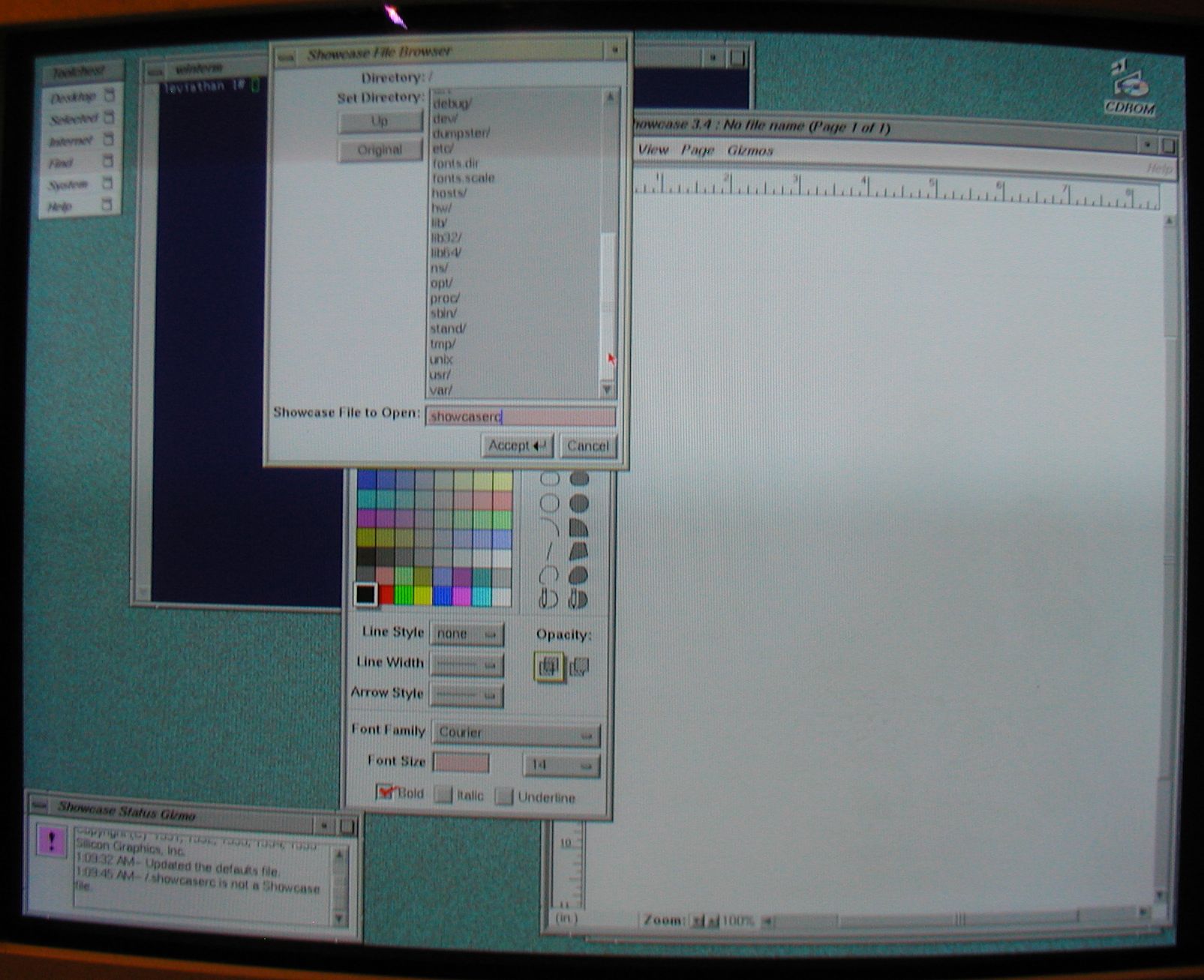
Task: Open the Showcase File Browser window menu button
Action: [x=286, y=55]
